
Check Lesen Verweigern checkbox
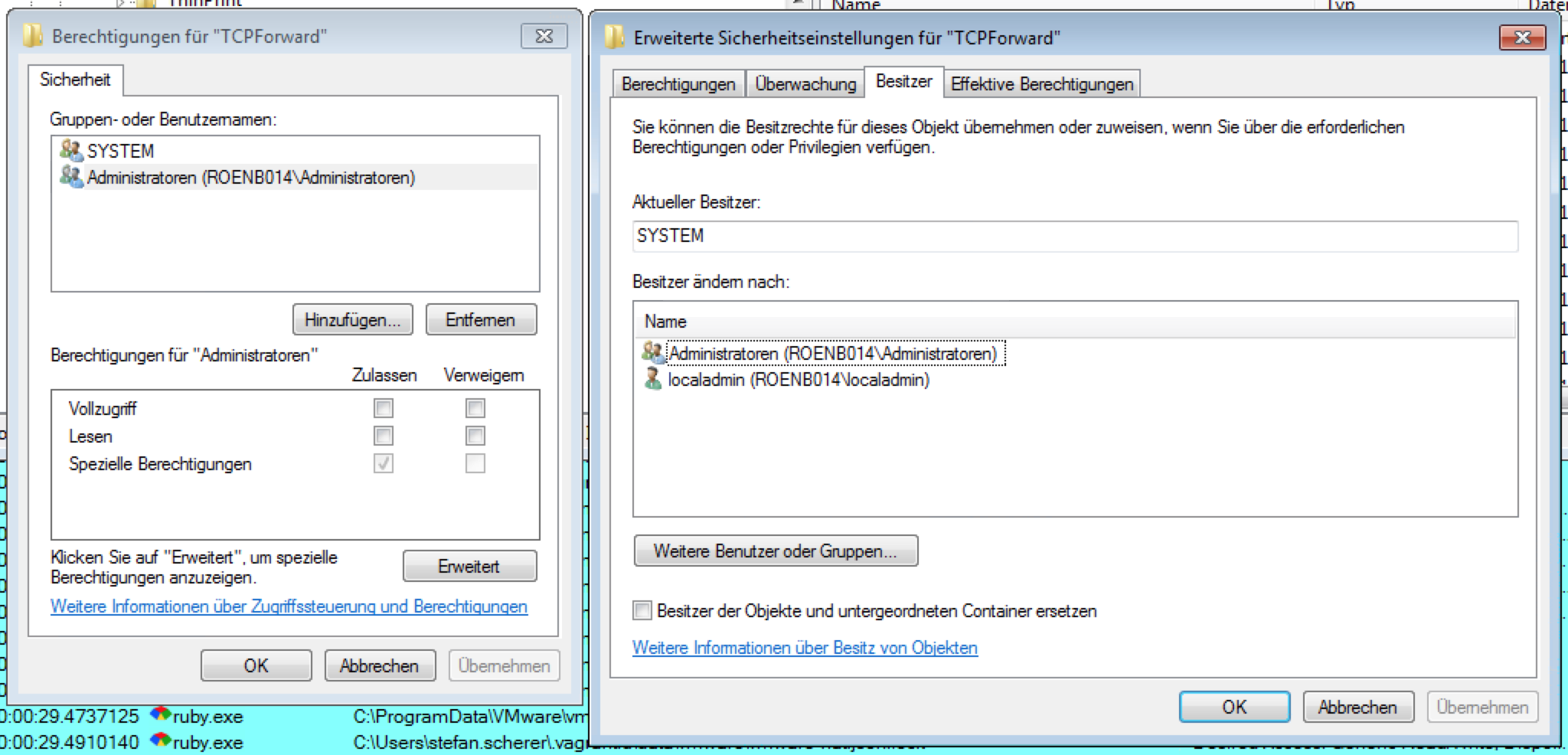pos(475,436)
